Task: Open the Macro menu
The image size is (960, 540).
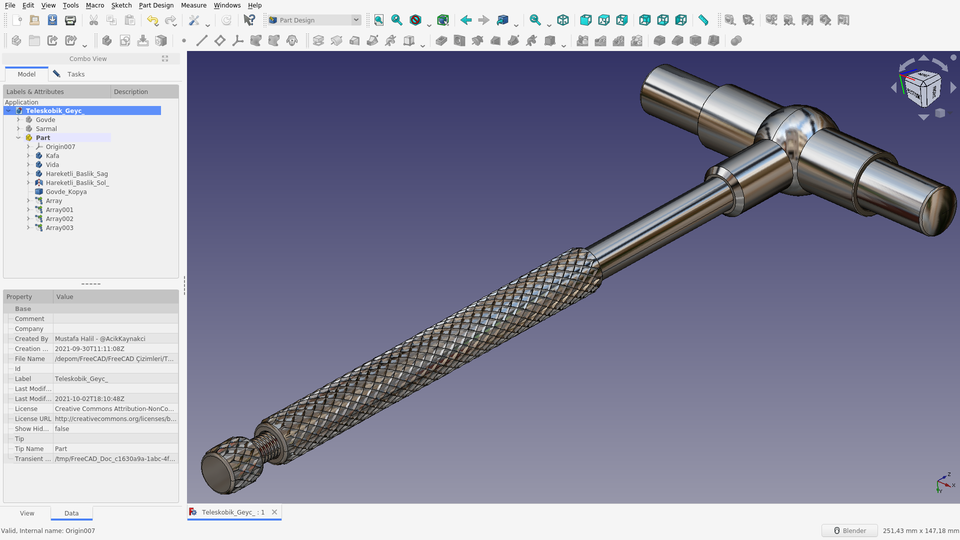Action: 95,6
